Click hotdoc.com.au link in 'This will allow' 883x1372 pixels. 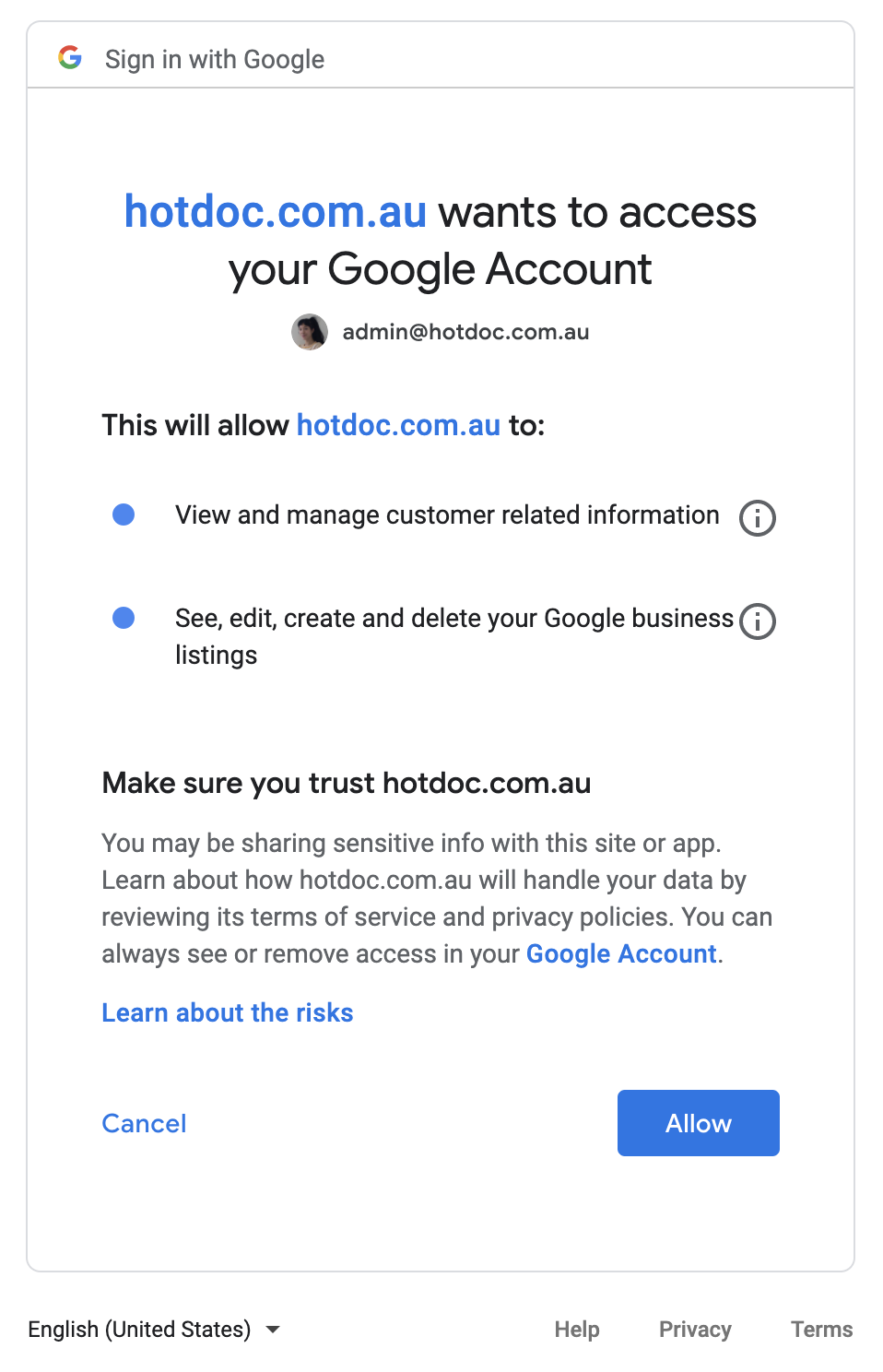pyautogui.click(x=398, y=425)
